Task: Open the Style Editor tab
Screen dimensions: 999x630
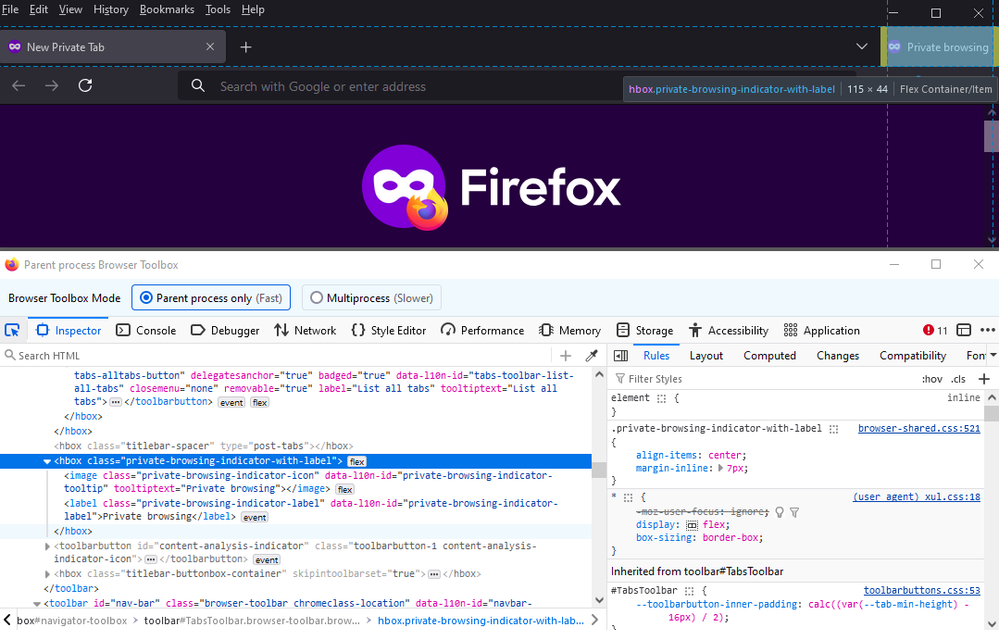Action: pos(389,330)
